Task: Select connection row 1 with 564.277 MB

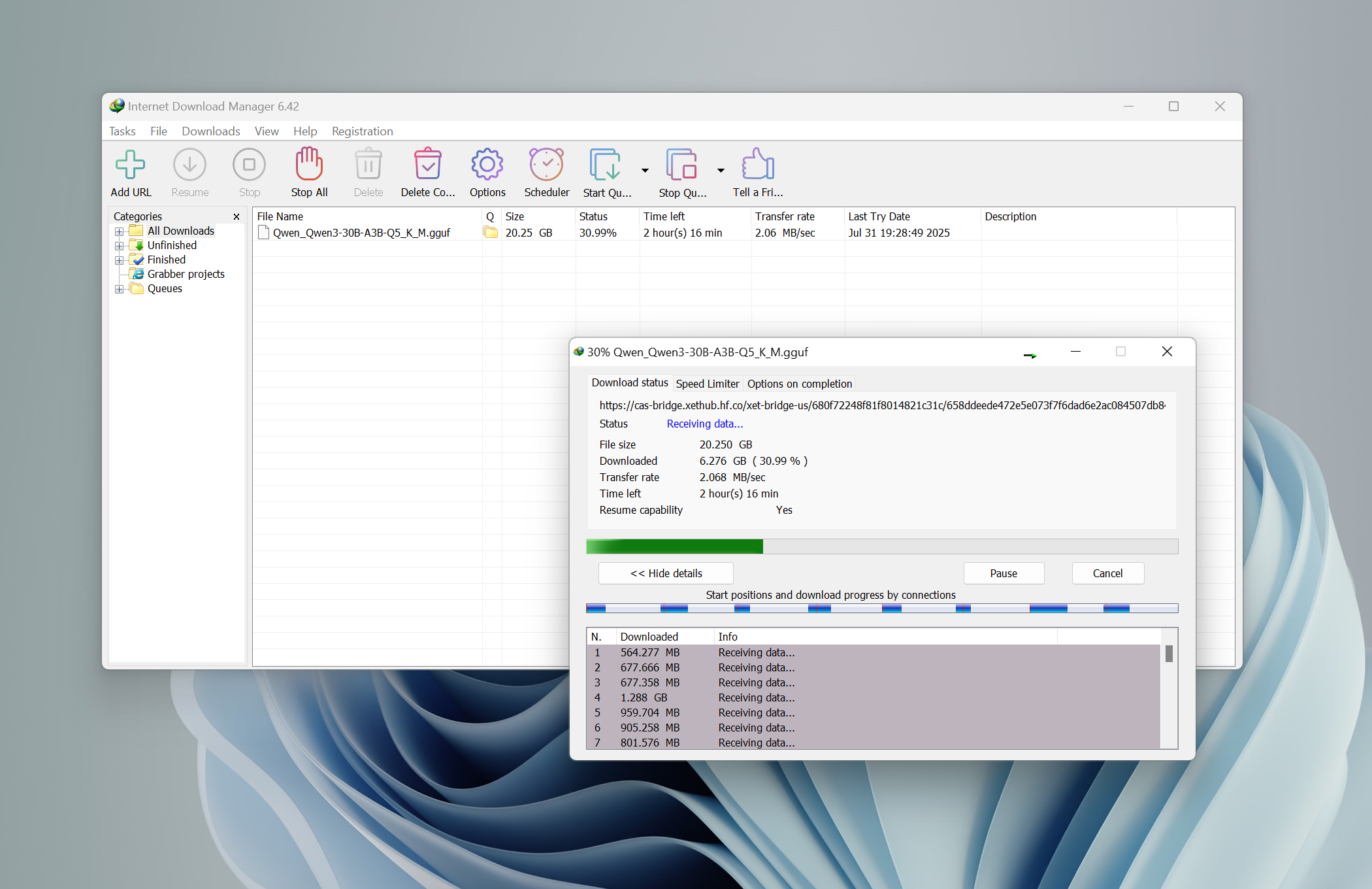Action: [x=874, y=652]
